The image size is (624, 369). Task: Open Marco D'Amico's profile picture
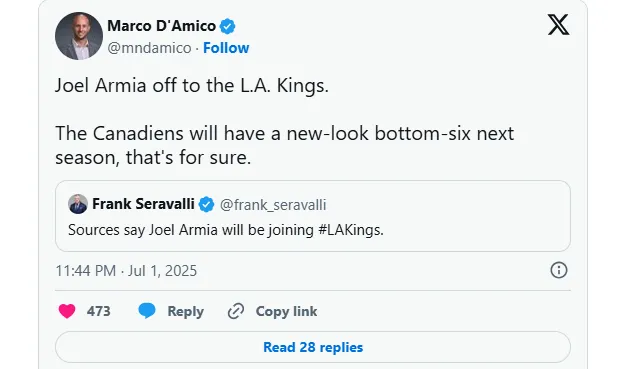[79, 36]
